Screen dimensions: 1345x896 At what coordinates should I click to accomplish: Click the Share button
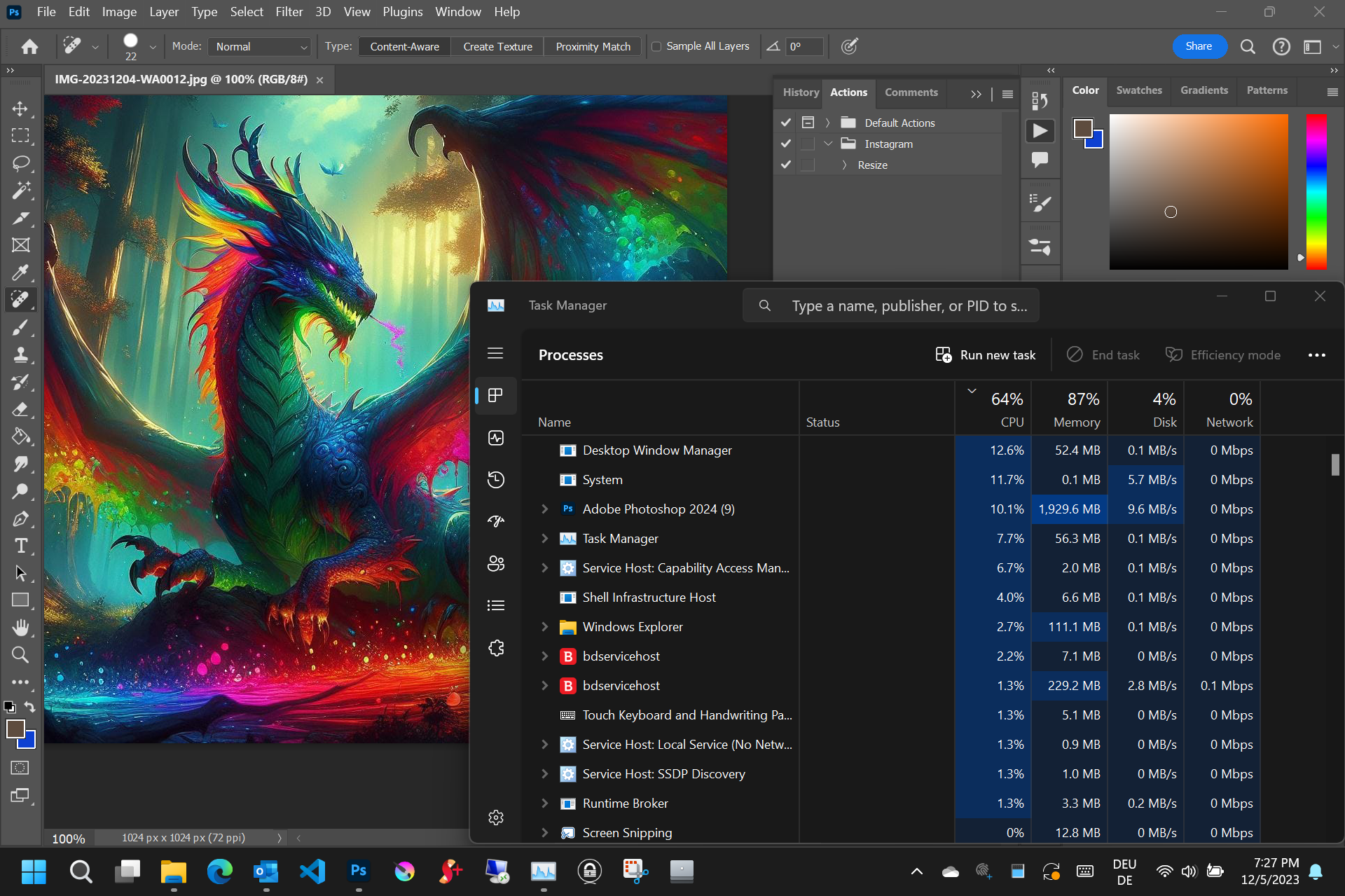coord(1199,46)
